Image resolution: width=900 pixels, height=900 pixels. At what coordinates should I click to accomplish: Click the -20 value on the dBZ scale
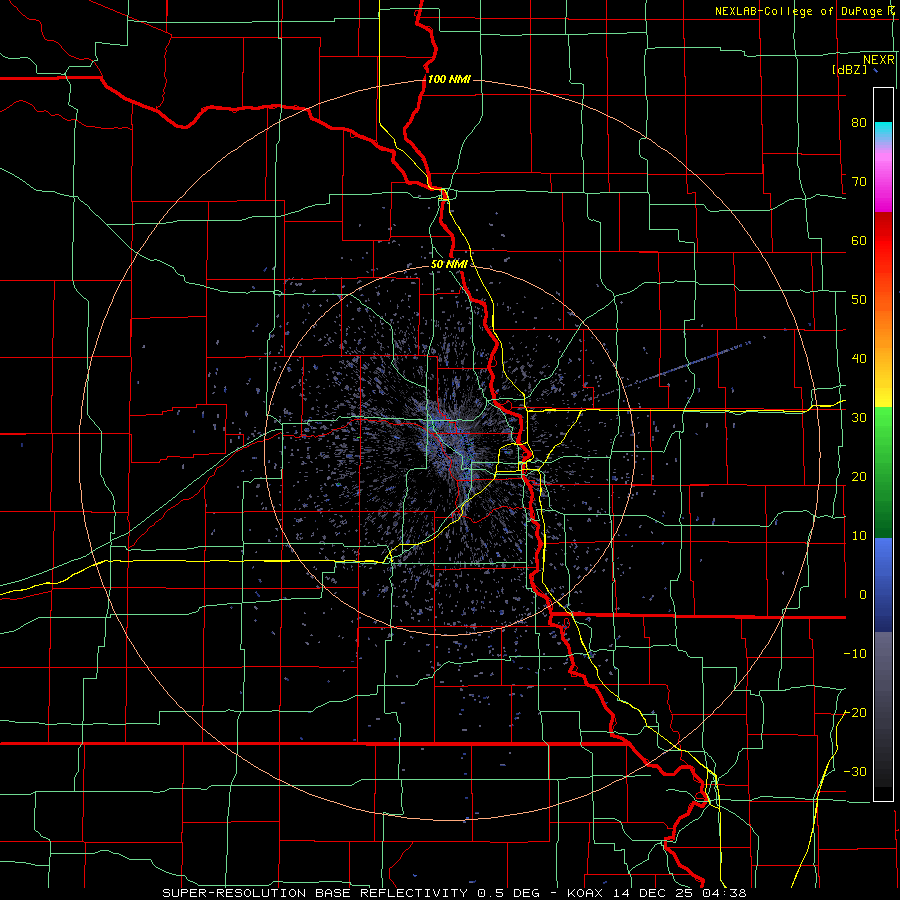click(855, 712)
